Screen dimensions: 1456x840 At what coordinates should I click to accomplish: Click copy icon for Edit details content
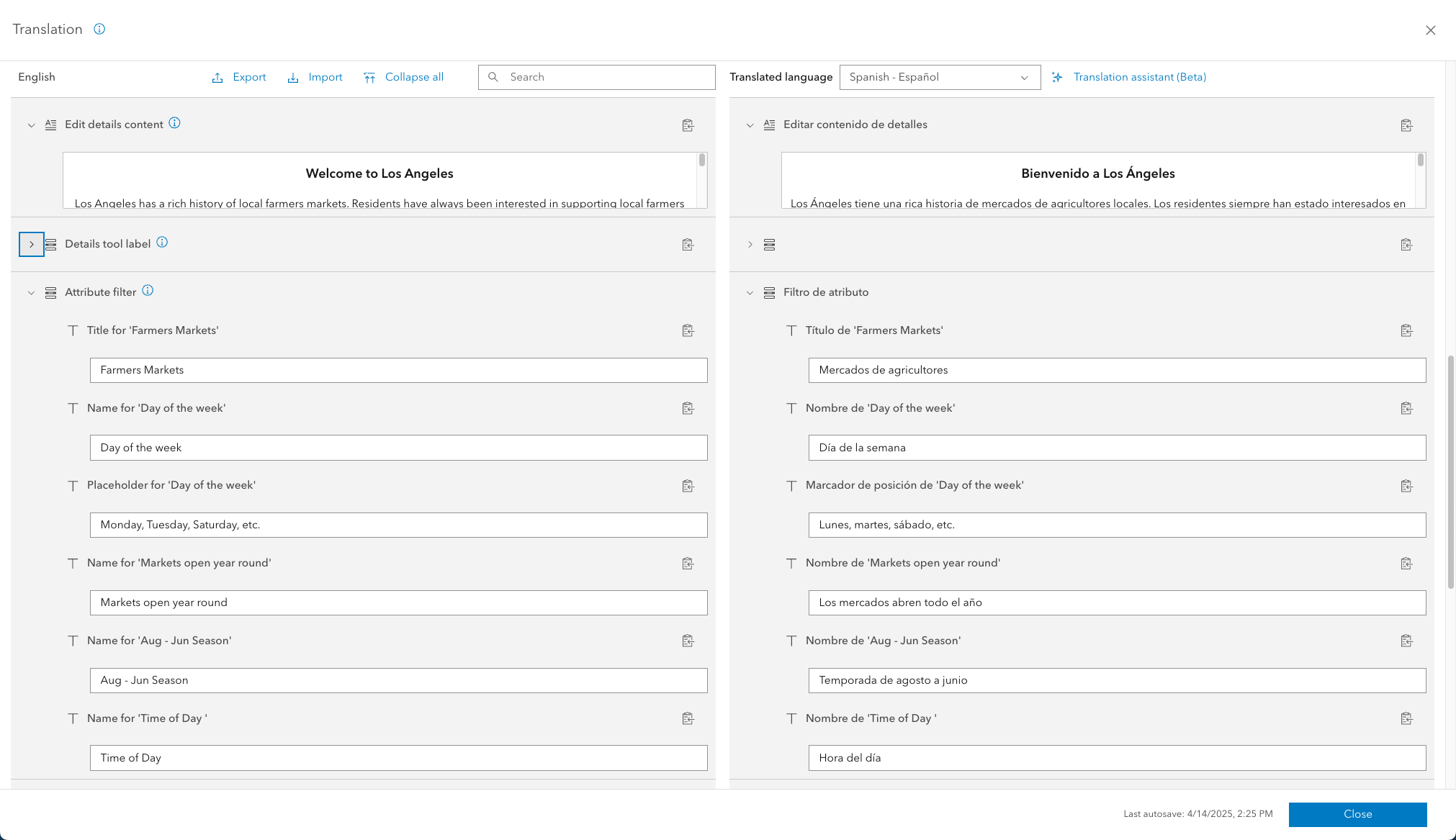point(688,125)
